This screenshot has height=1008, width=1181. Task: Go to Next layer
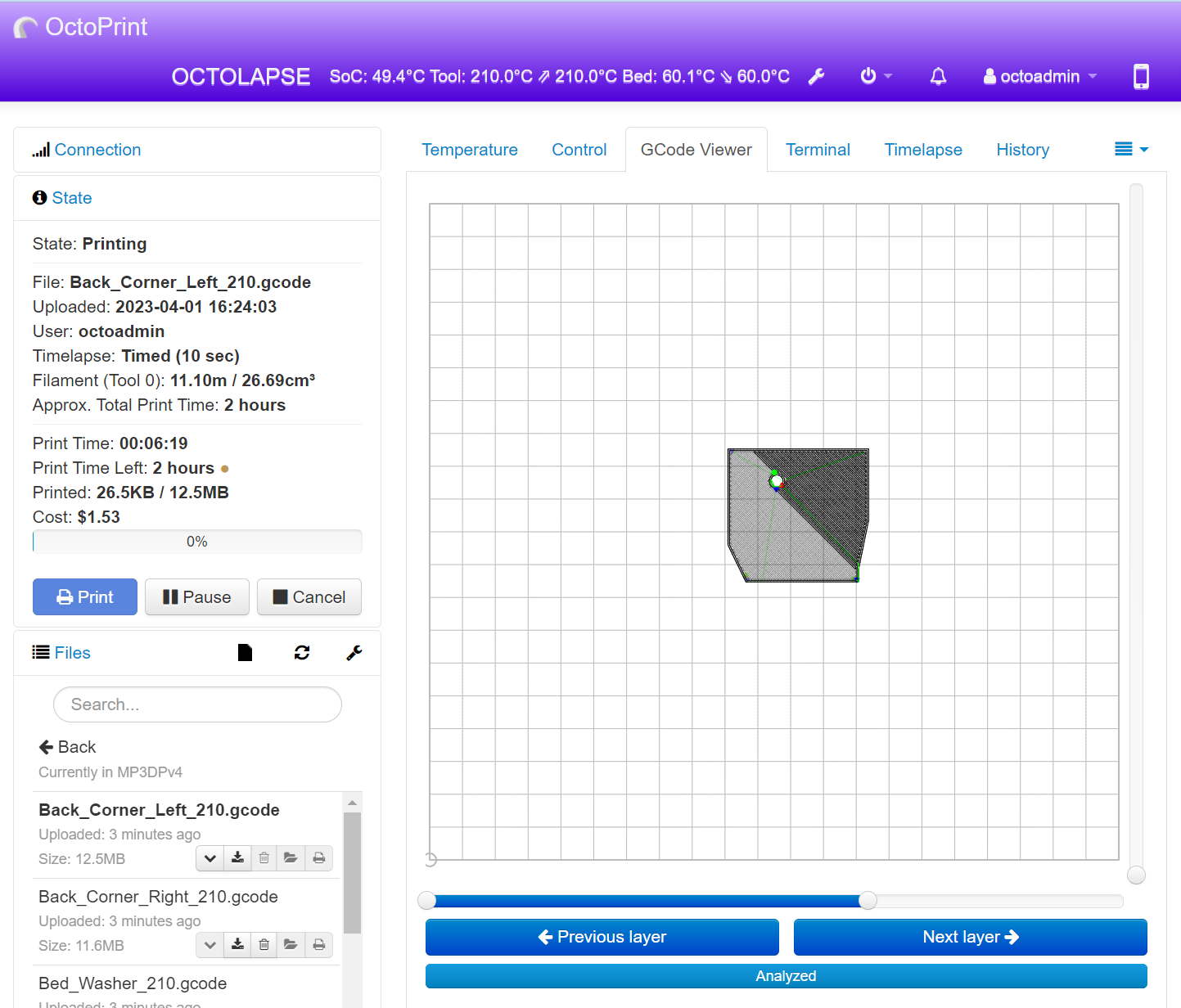(x=971, y=937)
